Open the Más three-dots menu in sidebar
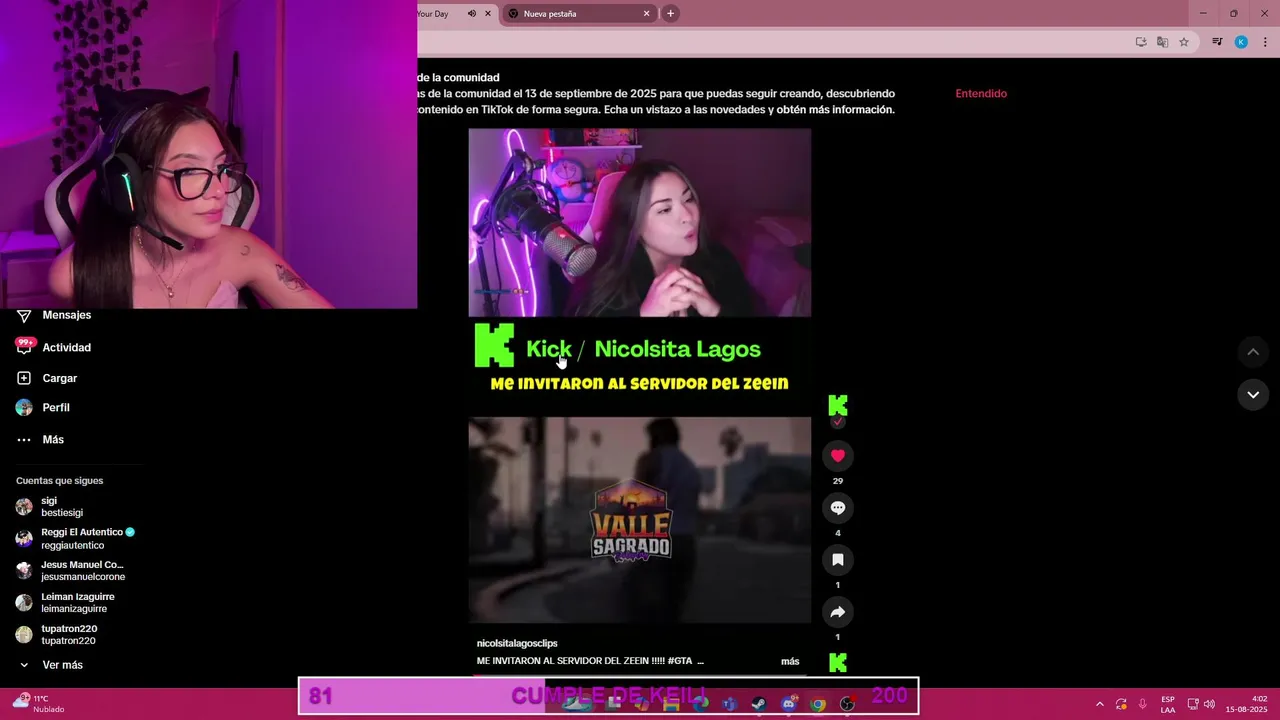Viewport: 1280px width, 720px height. (24, 440)
